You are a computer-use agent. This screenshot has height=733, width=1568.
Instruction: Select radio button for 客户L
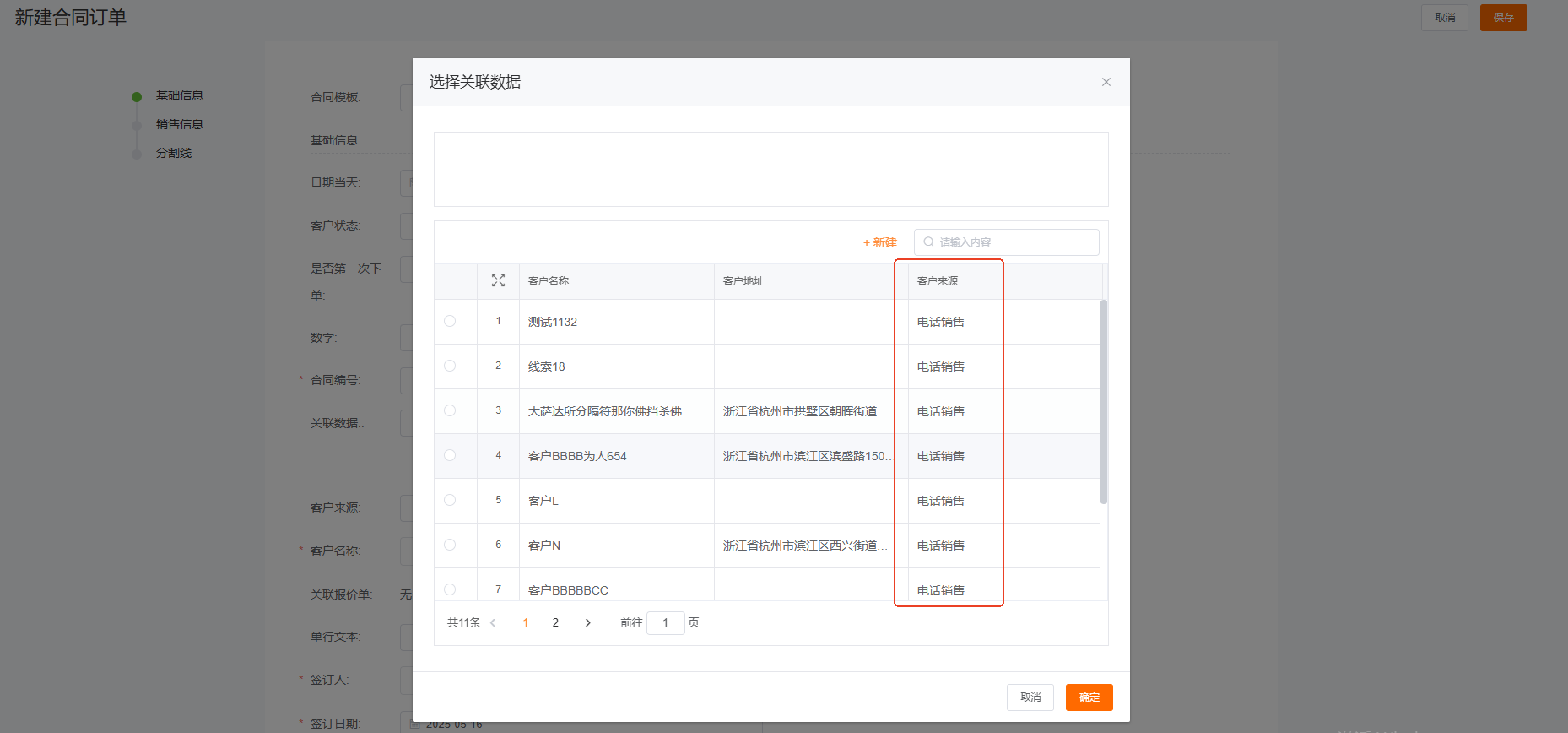point(450,500)
